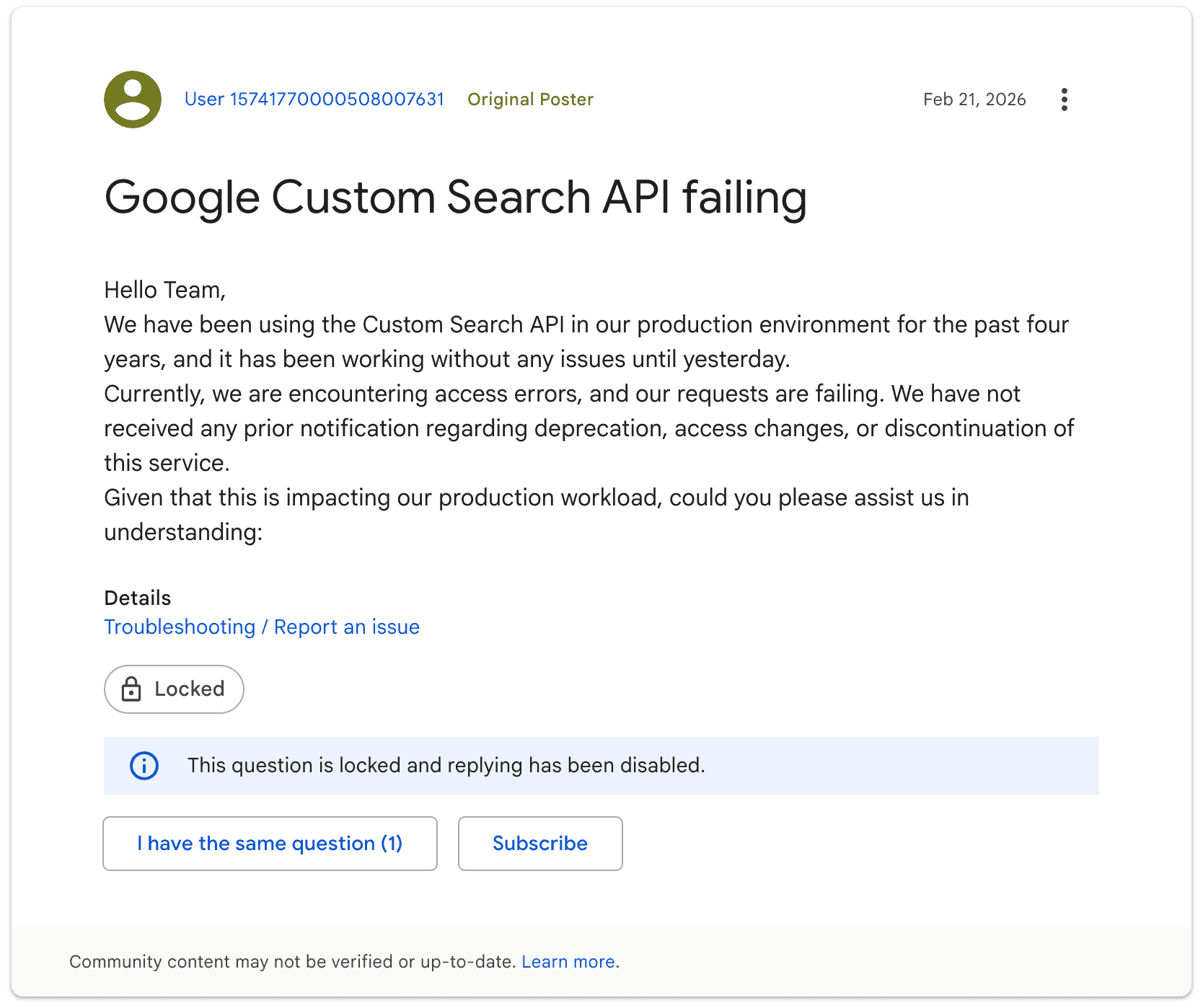Click the Details heading
This screenshot has height=1008, width=1203.
(138, 598)
